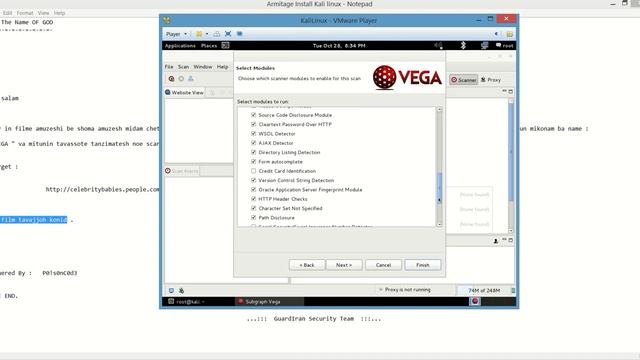This screenshot has height=360, width=640.
Task: Click the VMware yellow removable devices icon
Action: point(199,34)
